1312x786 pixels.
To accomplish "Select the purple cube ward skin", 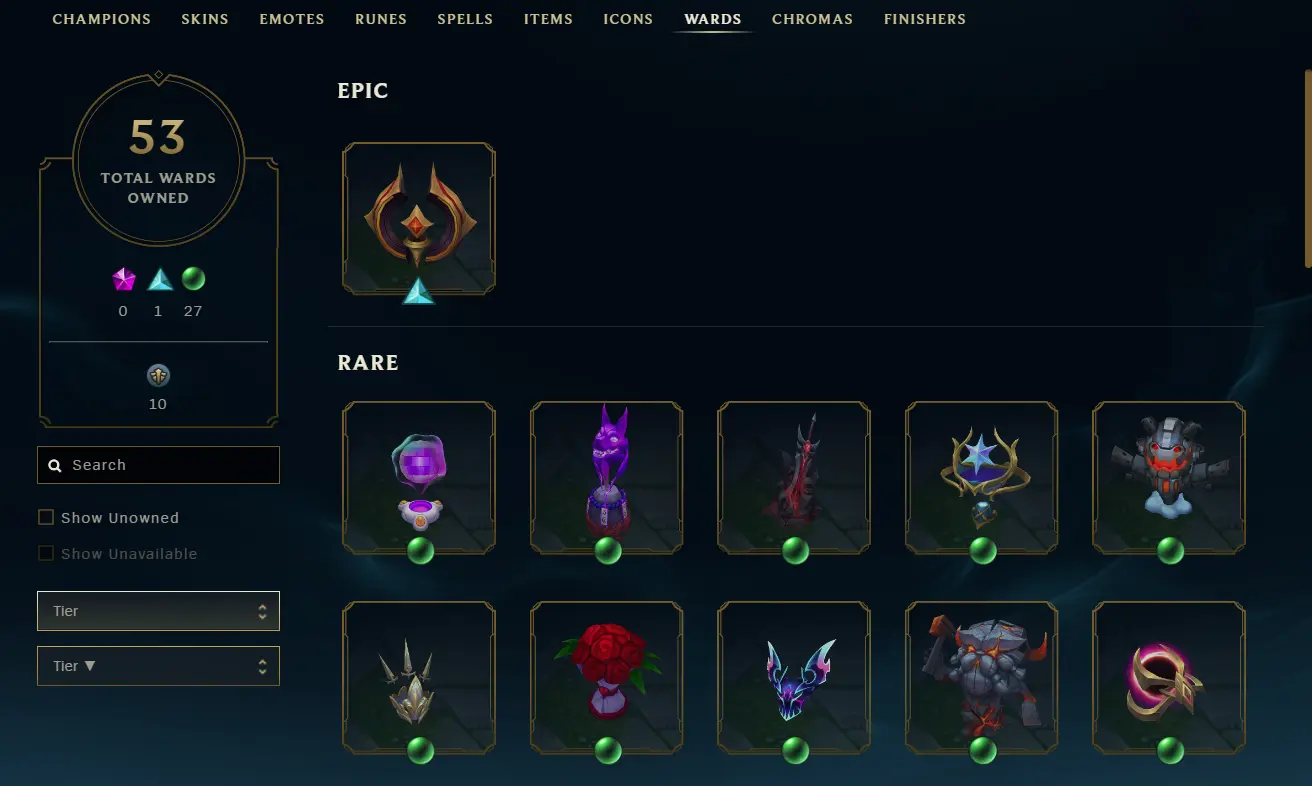I will (x=419, y=477).
